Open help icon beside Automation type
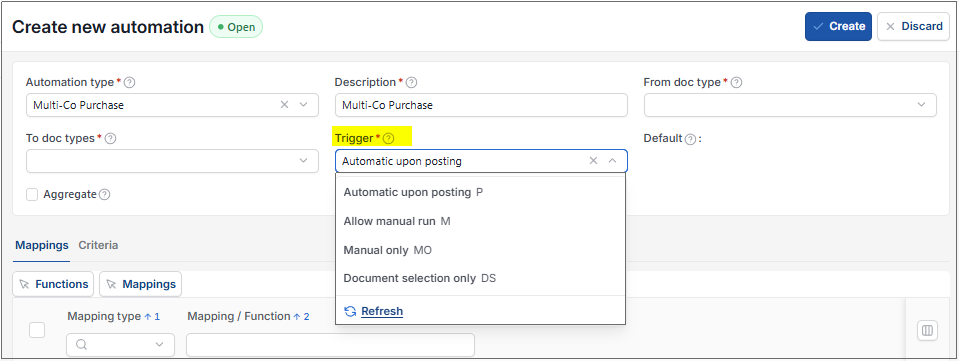The width and height of the screenshot is (959, 361). point(130,82)
